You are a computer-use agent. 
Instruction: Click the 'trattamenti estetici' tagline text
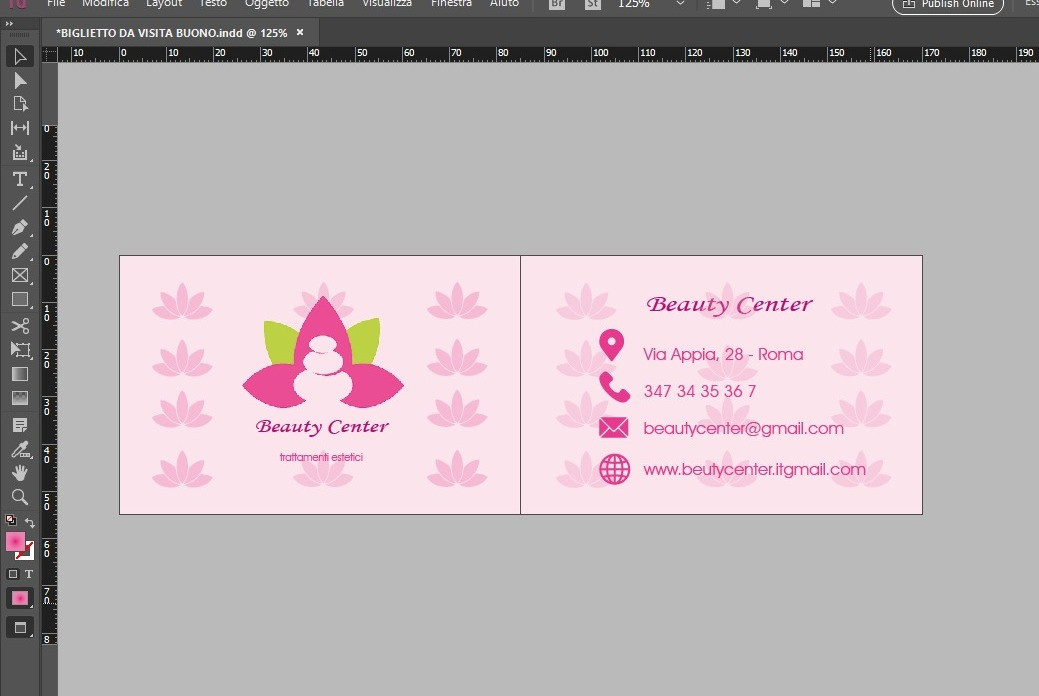click(x=321, y=457)
